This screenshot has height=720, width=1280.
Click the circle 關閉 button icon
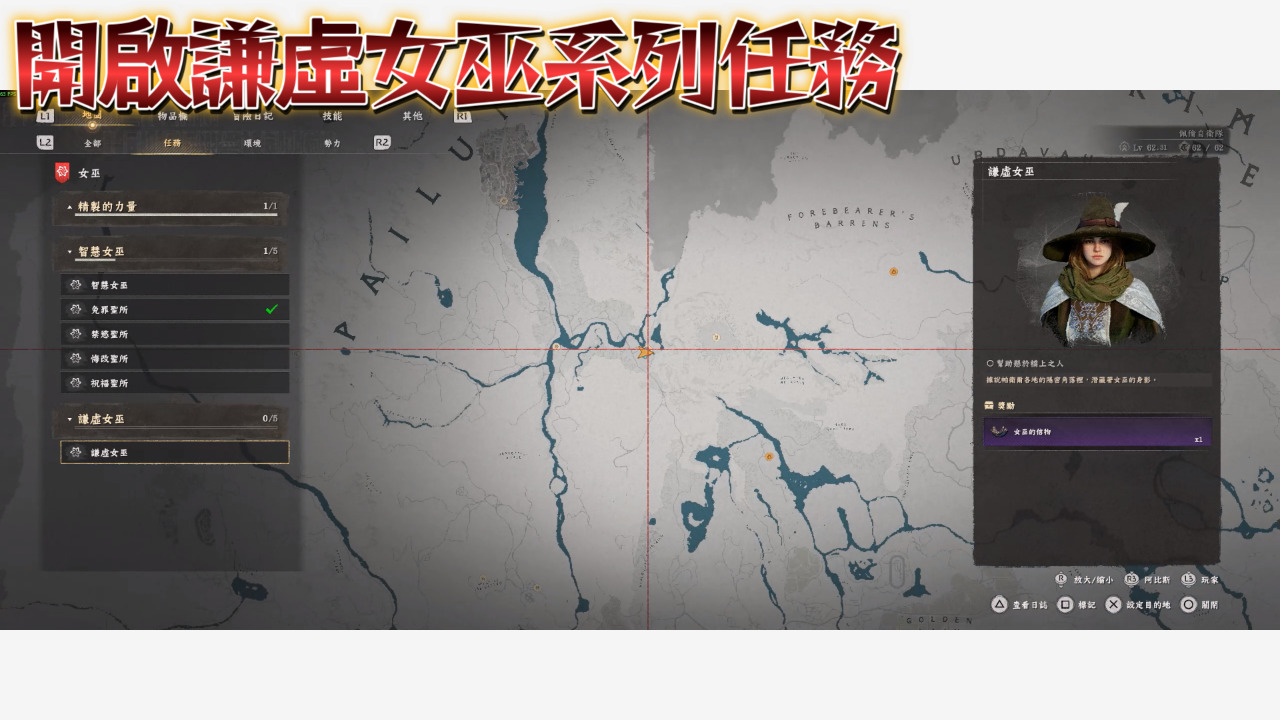(x=1188, y=604)
